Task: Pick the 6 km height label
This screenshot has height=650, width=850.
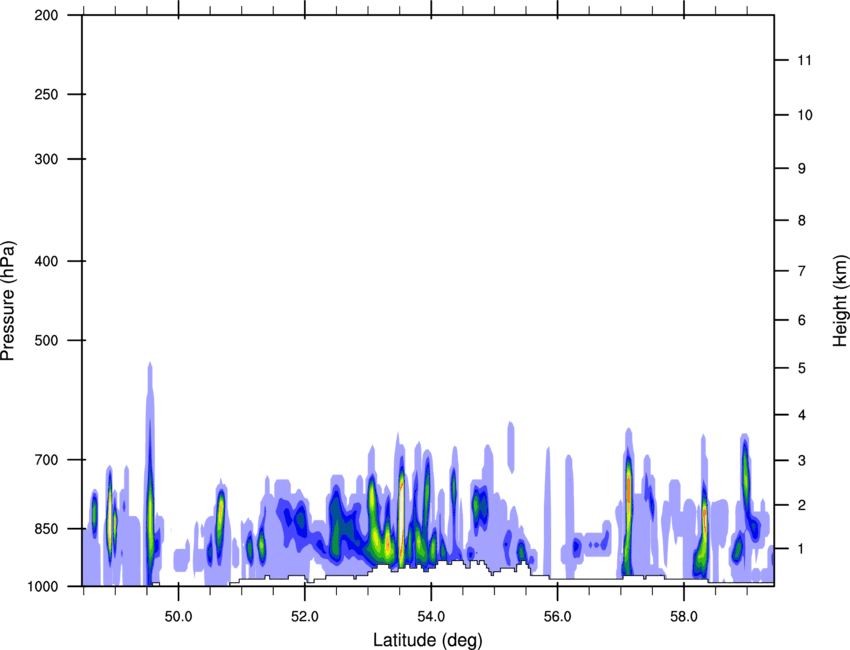Action: [x=802, y=320]
